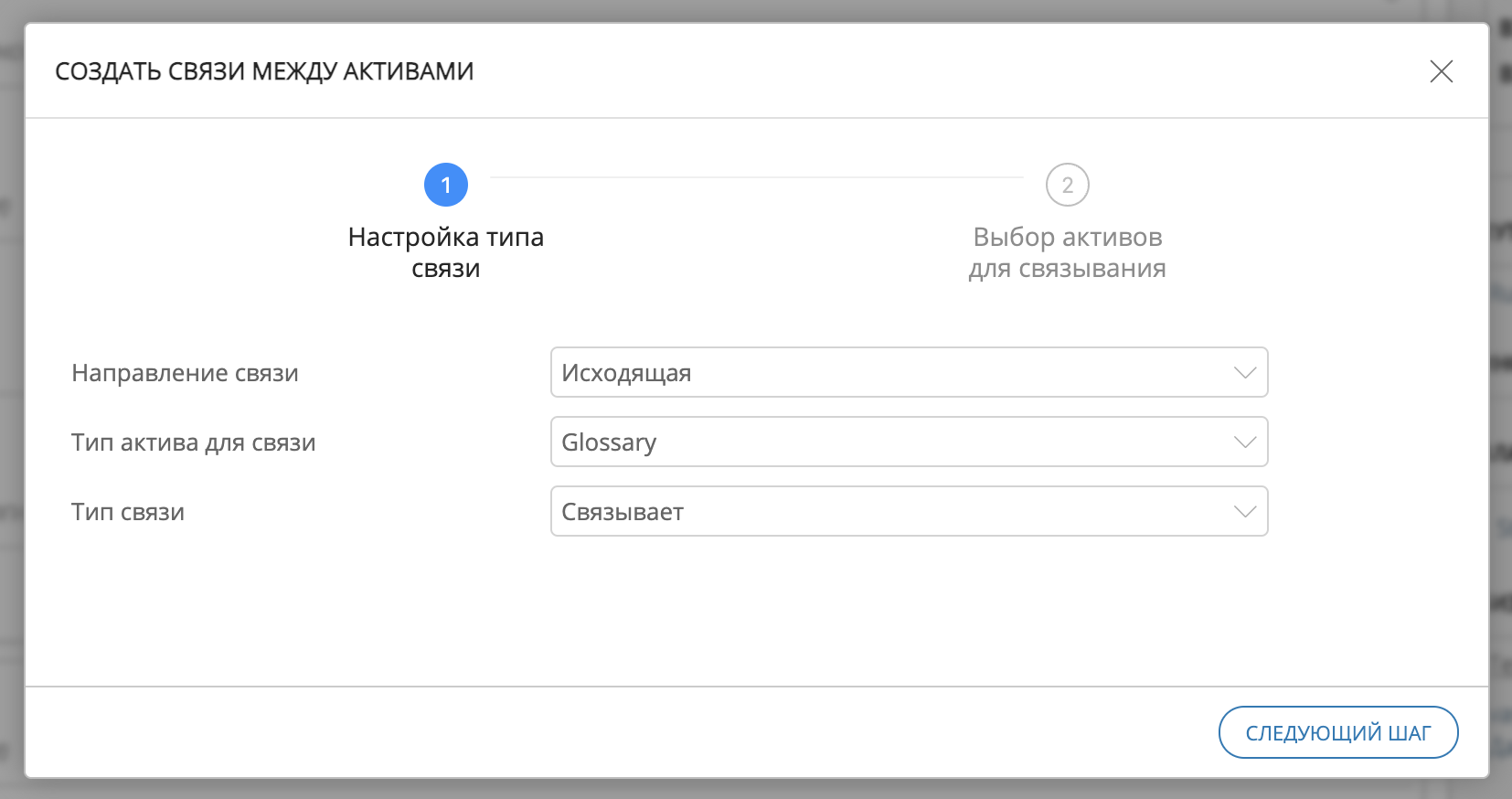This screenshot has height=799, width=1512.
Task: Open the Направление связи dropdown showing Исходящая
Action: point(908,373)
